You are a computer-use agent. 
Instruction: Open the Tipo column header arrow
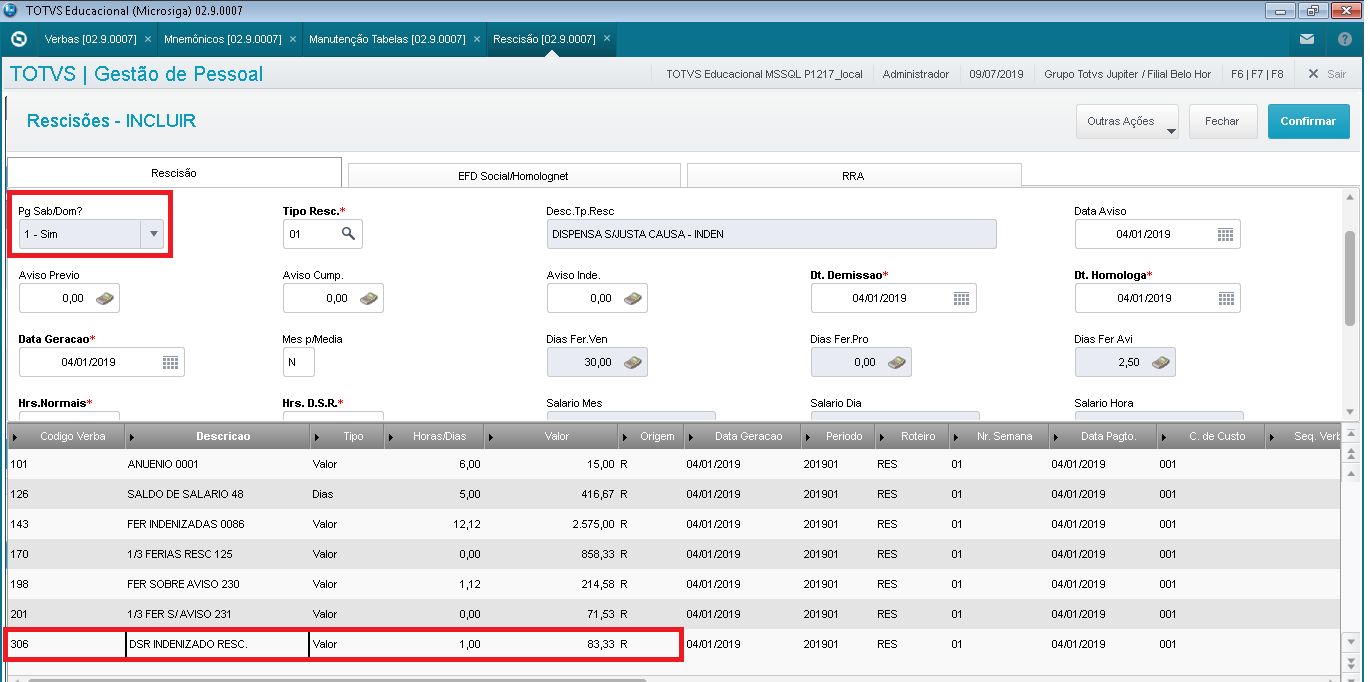click(317, 437)
